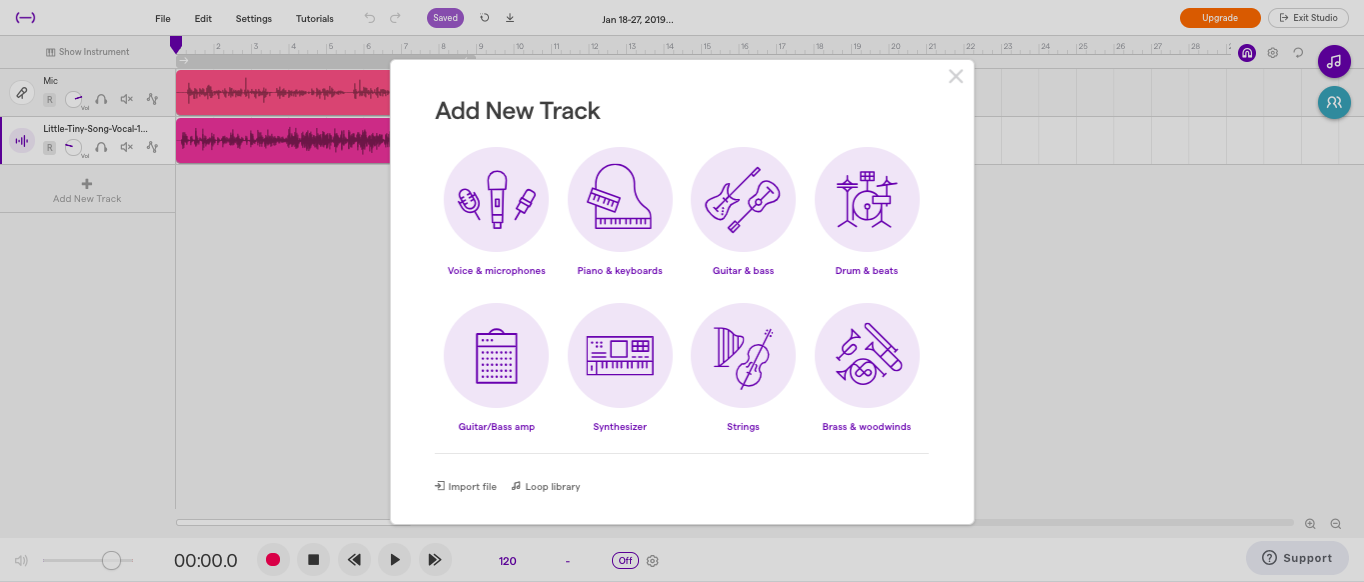Choose the Piano & keyboards icon
Viewport: 1364px width, 582px height.
[620, 199]
